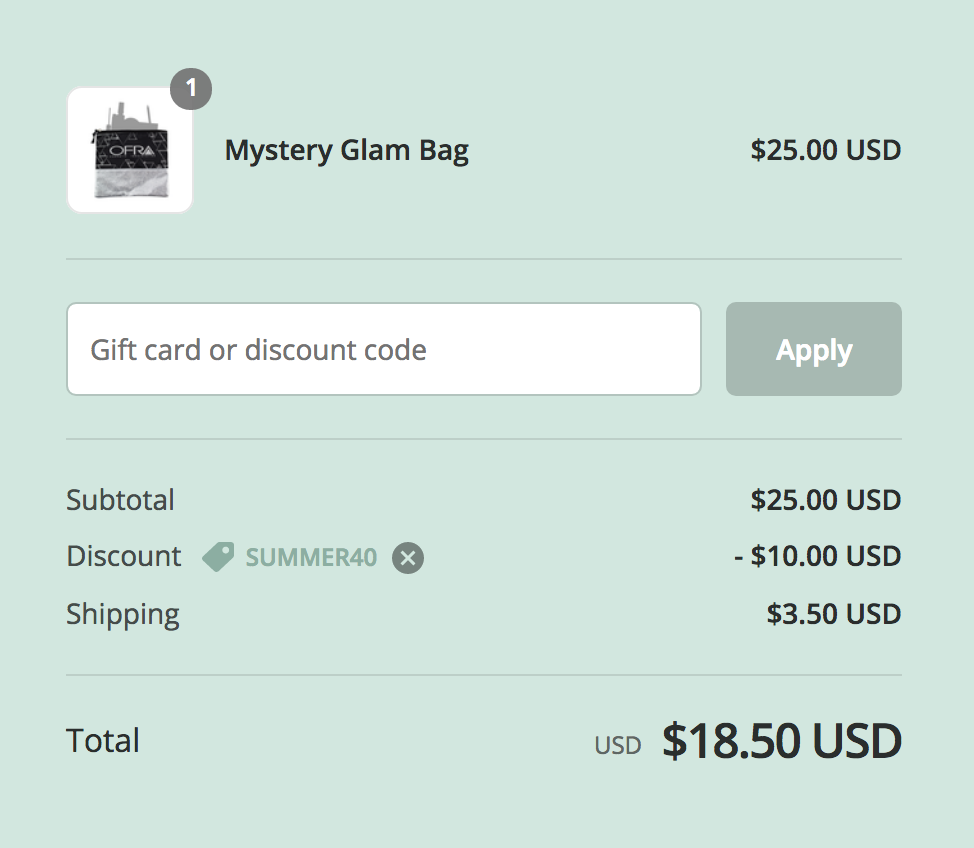This screenshot has height=848, width=974.
Task: Open the Mystery Glam Bag thumbnail
Action: click(130, 150)
